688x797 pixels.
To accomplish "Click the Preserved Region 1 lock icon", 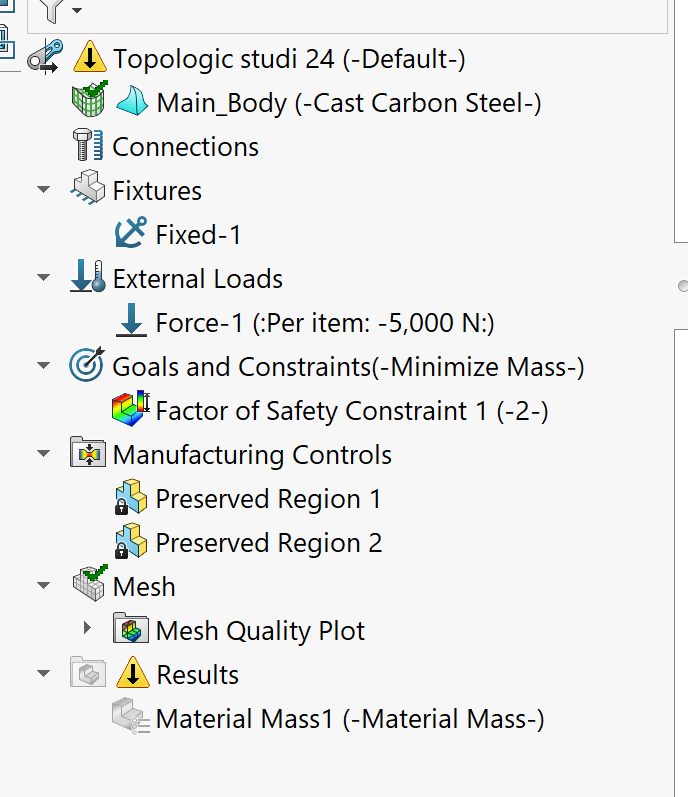I will (131, 499).
